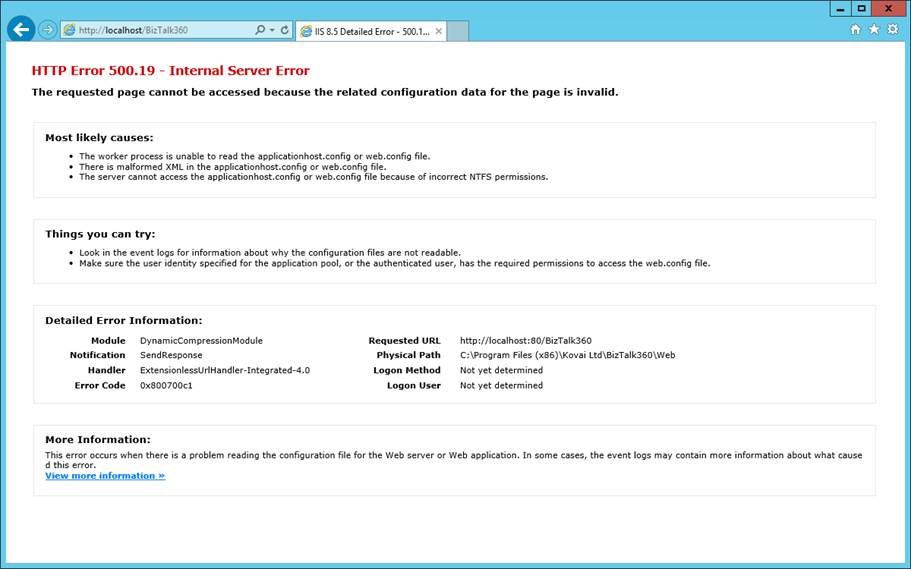Select the SendResponse notification value
Image resolution: width=911 pixels, height=569 pixels.
point(171,355)
